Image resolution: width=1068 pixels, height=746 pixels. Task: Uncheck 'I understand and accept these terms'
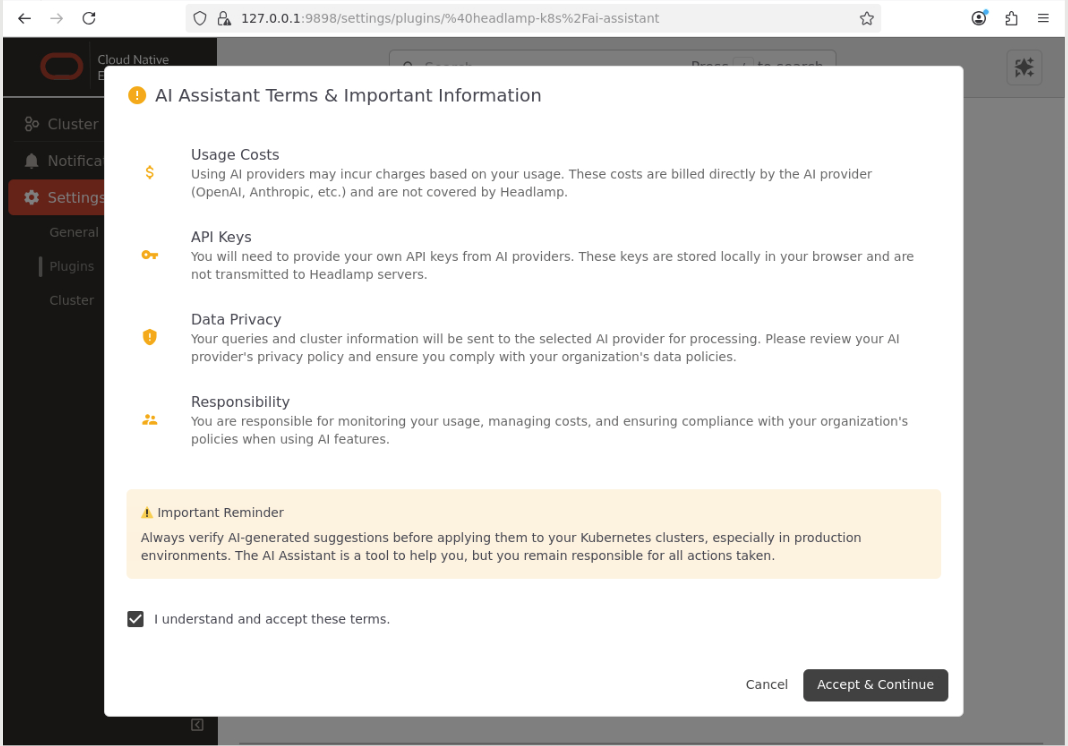pyautogui.click(x=135, y=619)
